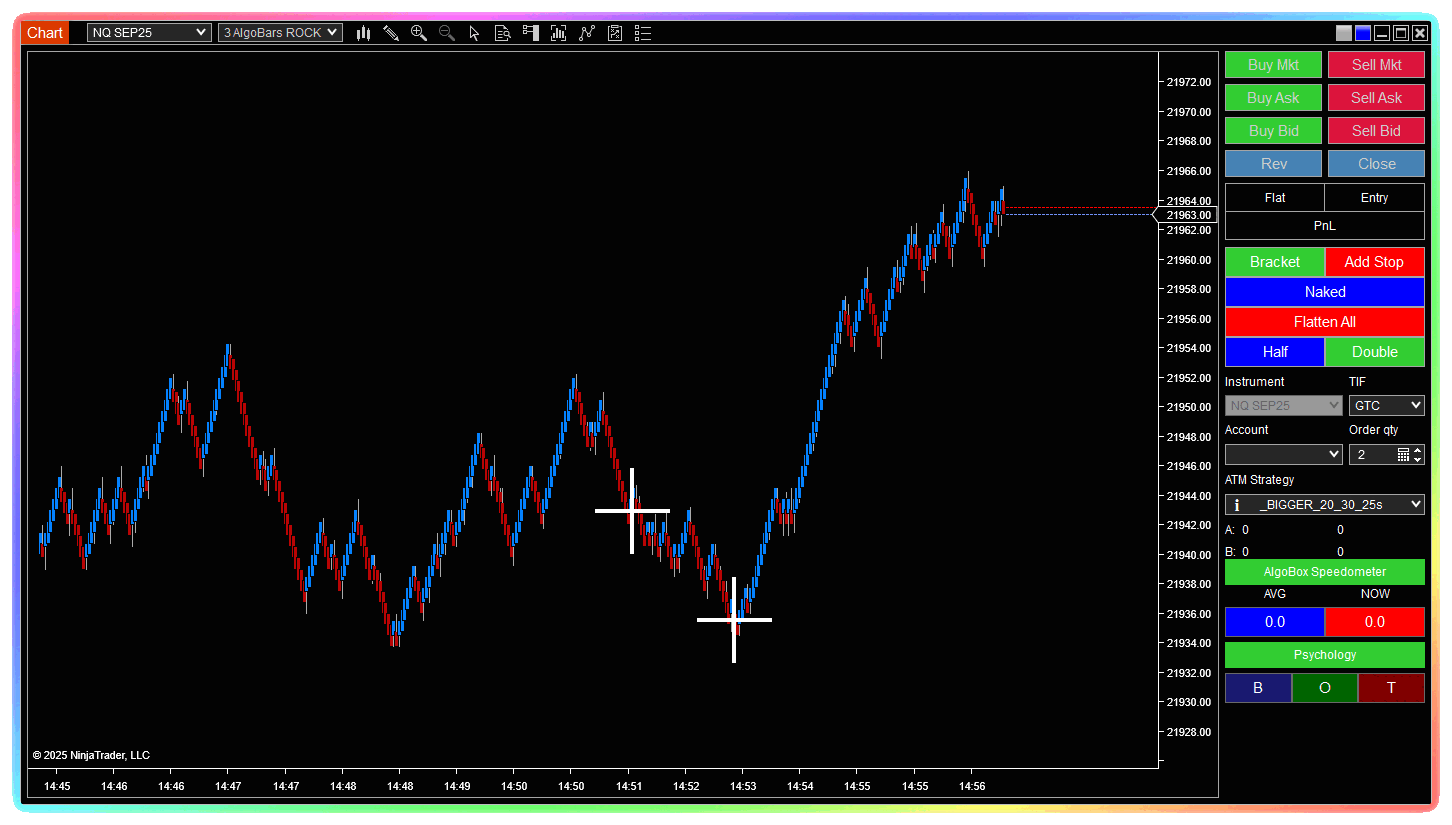Open the ATM Strategy dropdown
Image resolution: width=1452 pixels, height=825 pixels.
[x=1324, y=505]
